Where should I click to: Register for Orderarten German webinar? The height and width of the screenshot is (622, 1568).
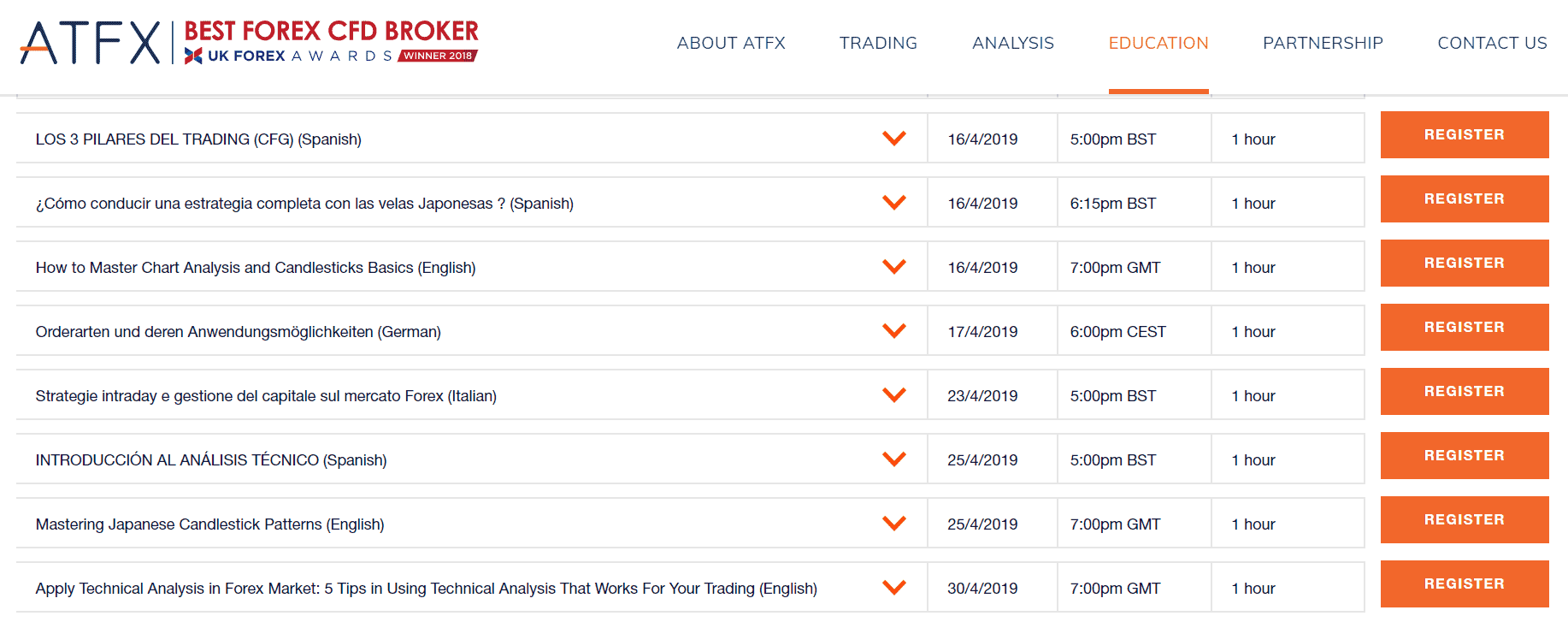coord(1465,327)
